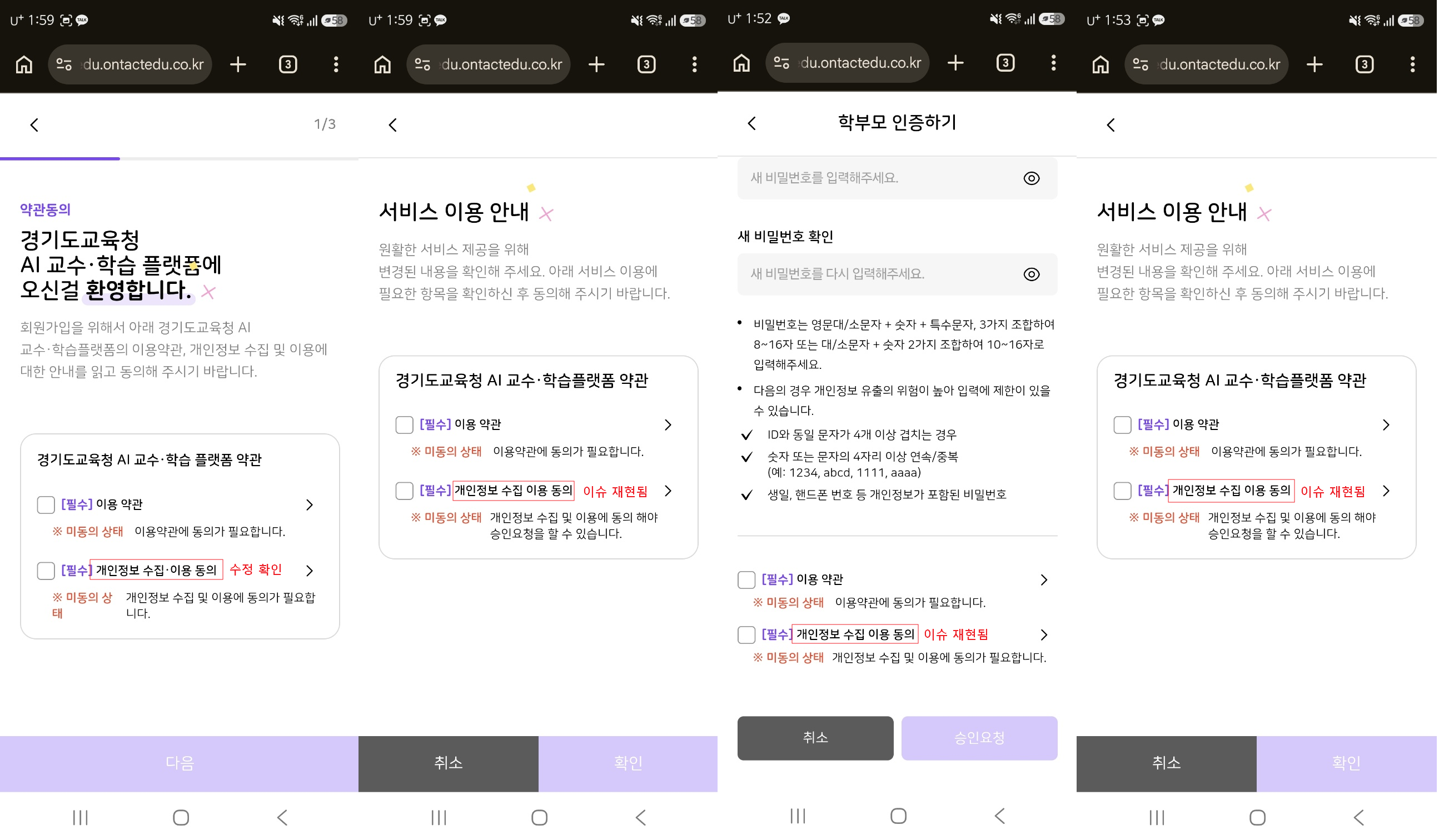Check 개인정보 수집·이용 동의 box beside 수정 확인
1439x840 pixels.
click(46, 572)
